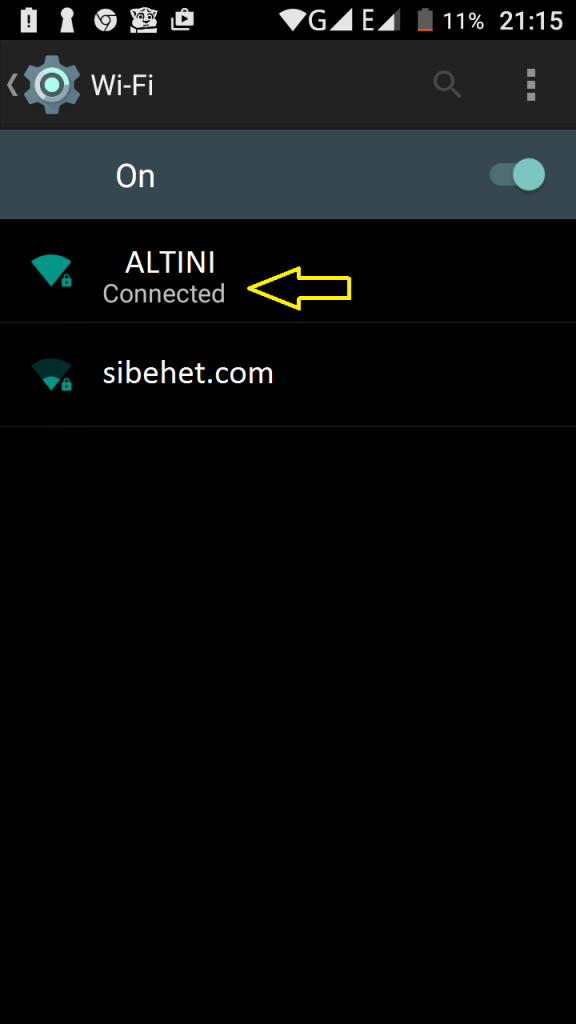Tap the ALTINI signal strength icon
Viewport: 576px width, 1024px height.
[x=52, y=270]
